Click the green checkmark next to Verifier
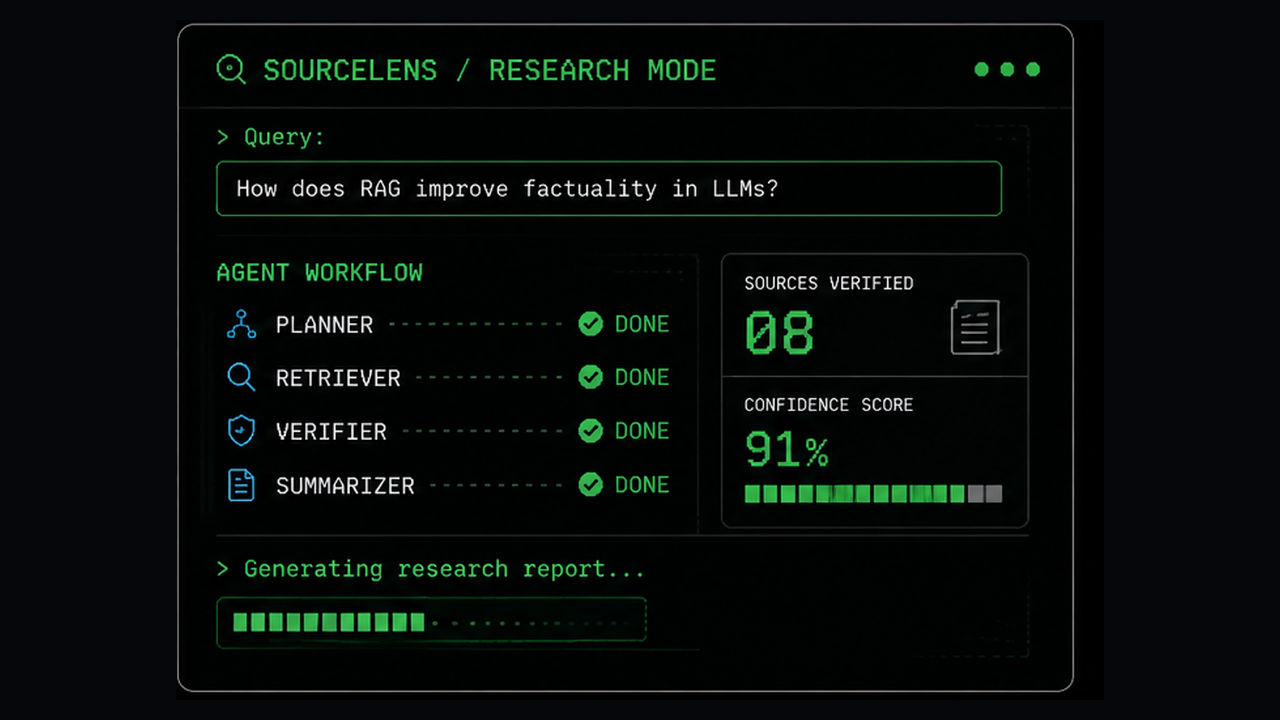This screenshot has height=720, width=1280. 591,431
